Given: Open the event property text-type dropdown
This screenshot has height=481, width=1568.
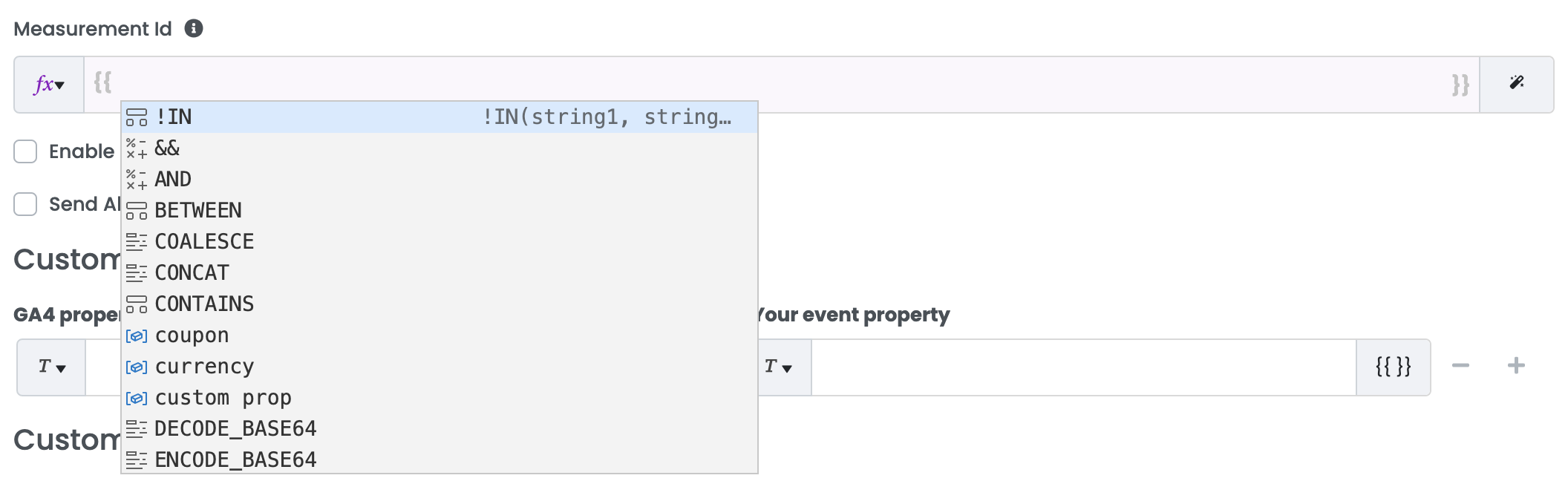Looking at the screenshot, I should (x=778, y=367).
